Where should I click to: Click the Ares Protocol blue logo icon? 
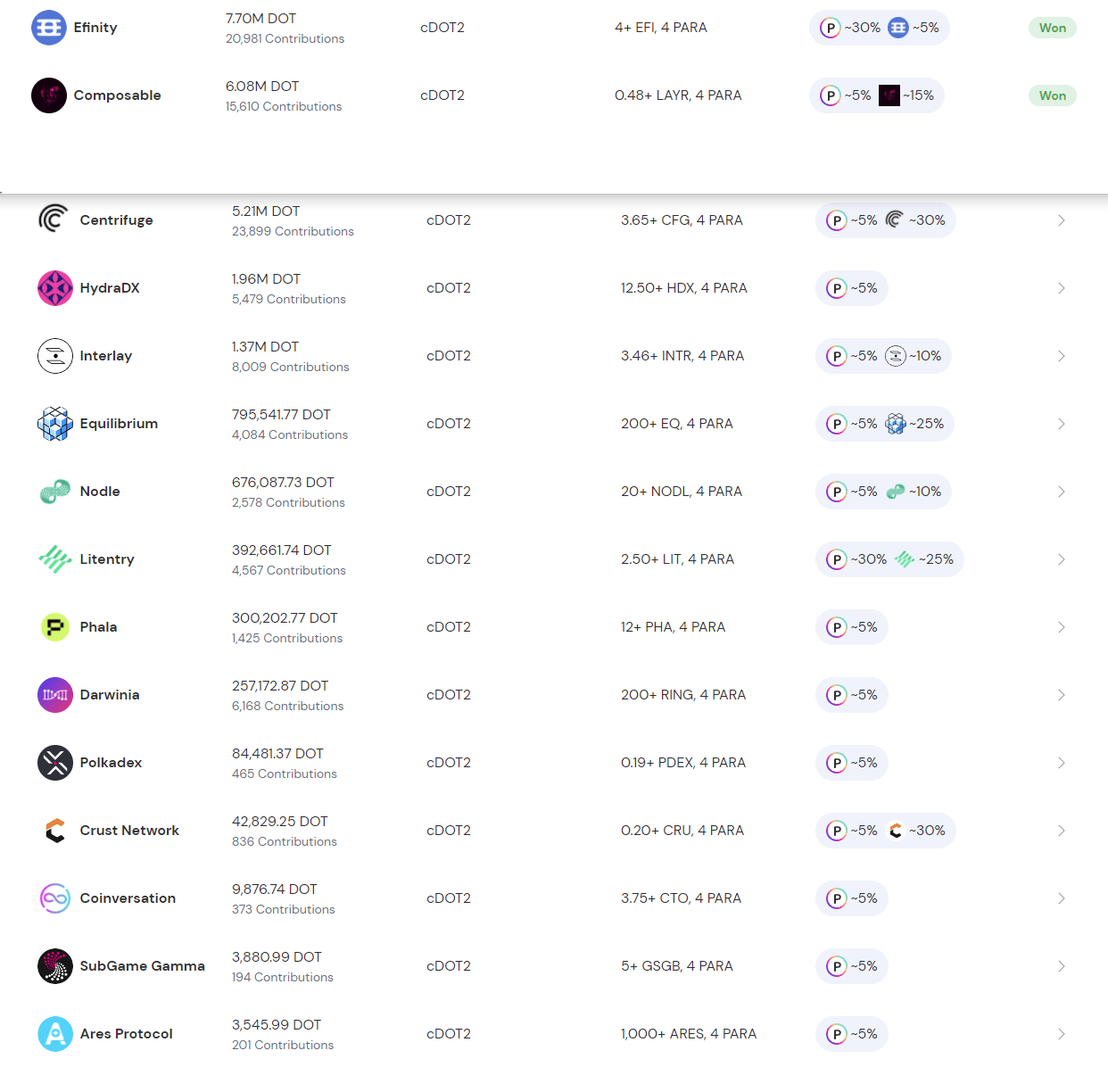(x=55, y=1034)
